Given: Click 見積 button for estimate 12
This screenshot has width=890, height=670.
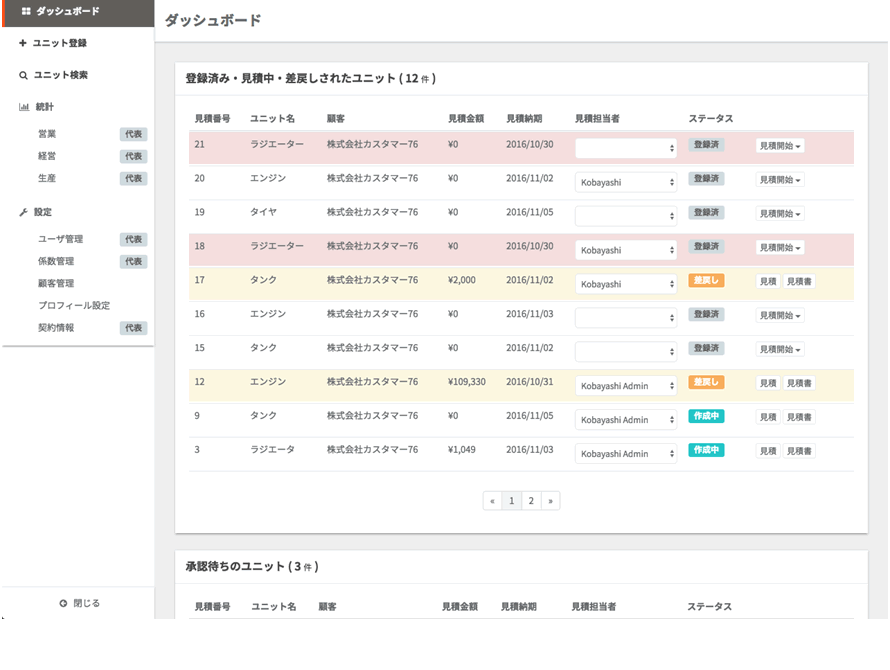Looking at the screenshot, I should (768, 383).
